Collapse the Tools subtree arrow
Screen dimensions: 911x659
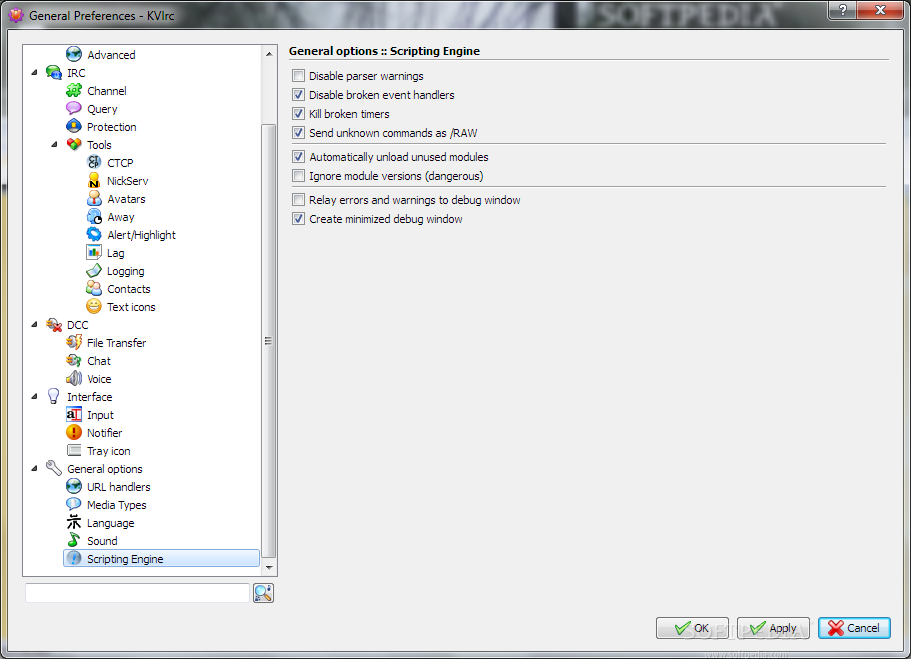54,145
